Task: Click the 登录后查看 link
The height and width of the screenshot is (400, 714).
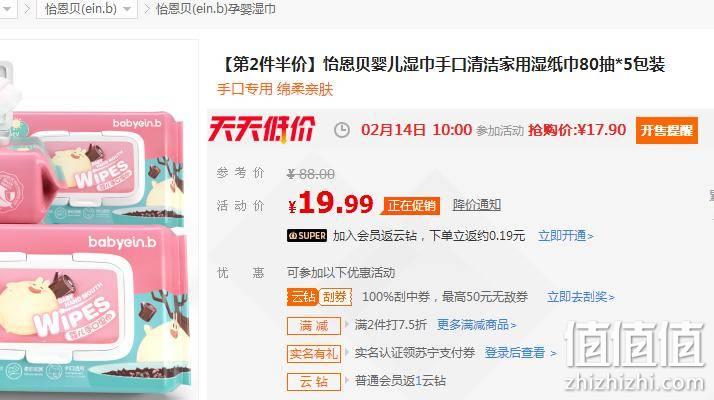Action: click(x=520, y=353)
